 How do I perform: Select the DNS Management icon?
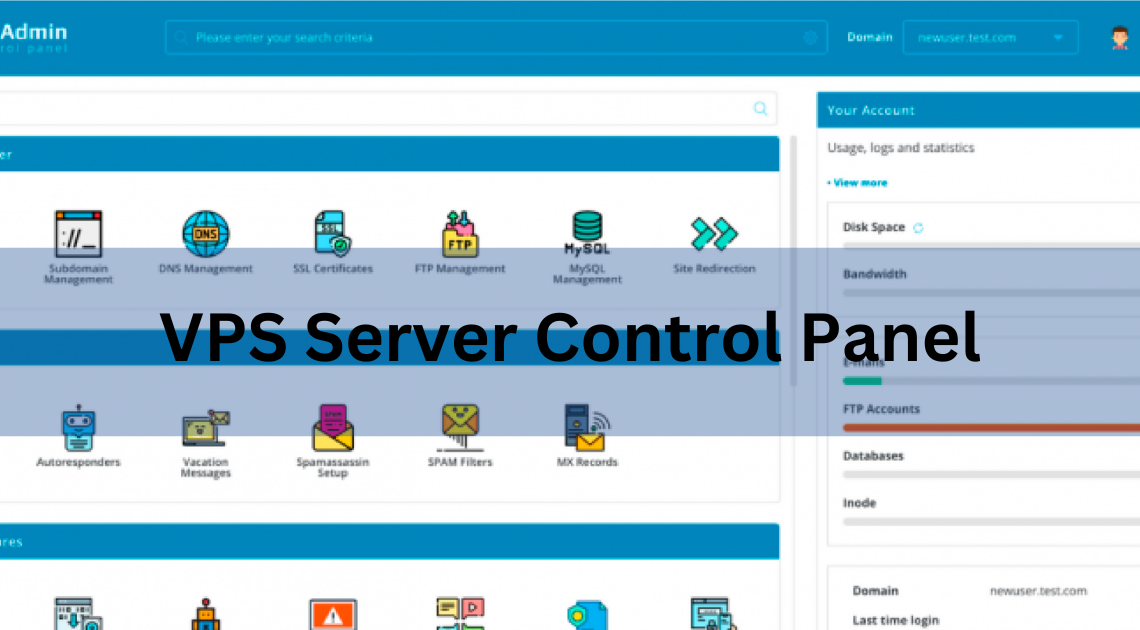(205, 232)
